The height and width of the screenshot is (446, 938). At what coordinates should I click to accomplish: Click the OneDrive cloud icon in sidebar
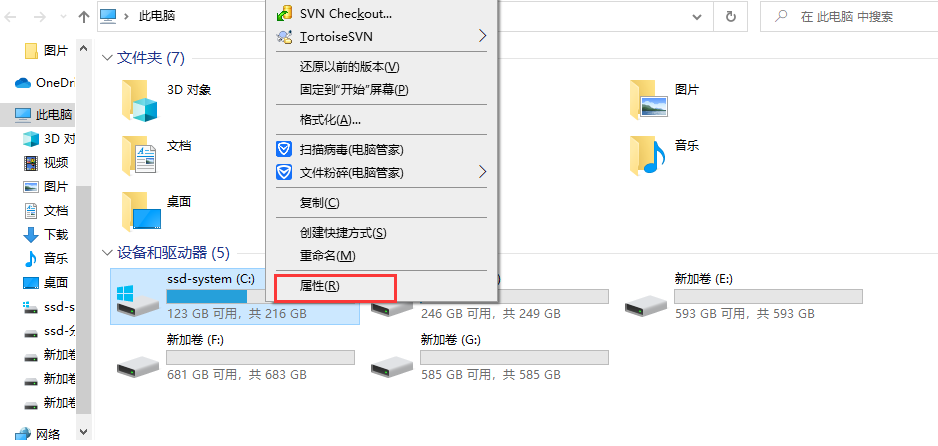[x=23, y=83]
